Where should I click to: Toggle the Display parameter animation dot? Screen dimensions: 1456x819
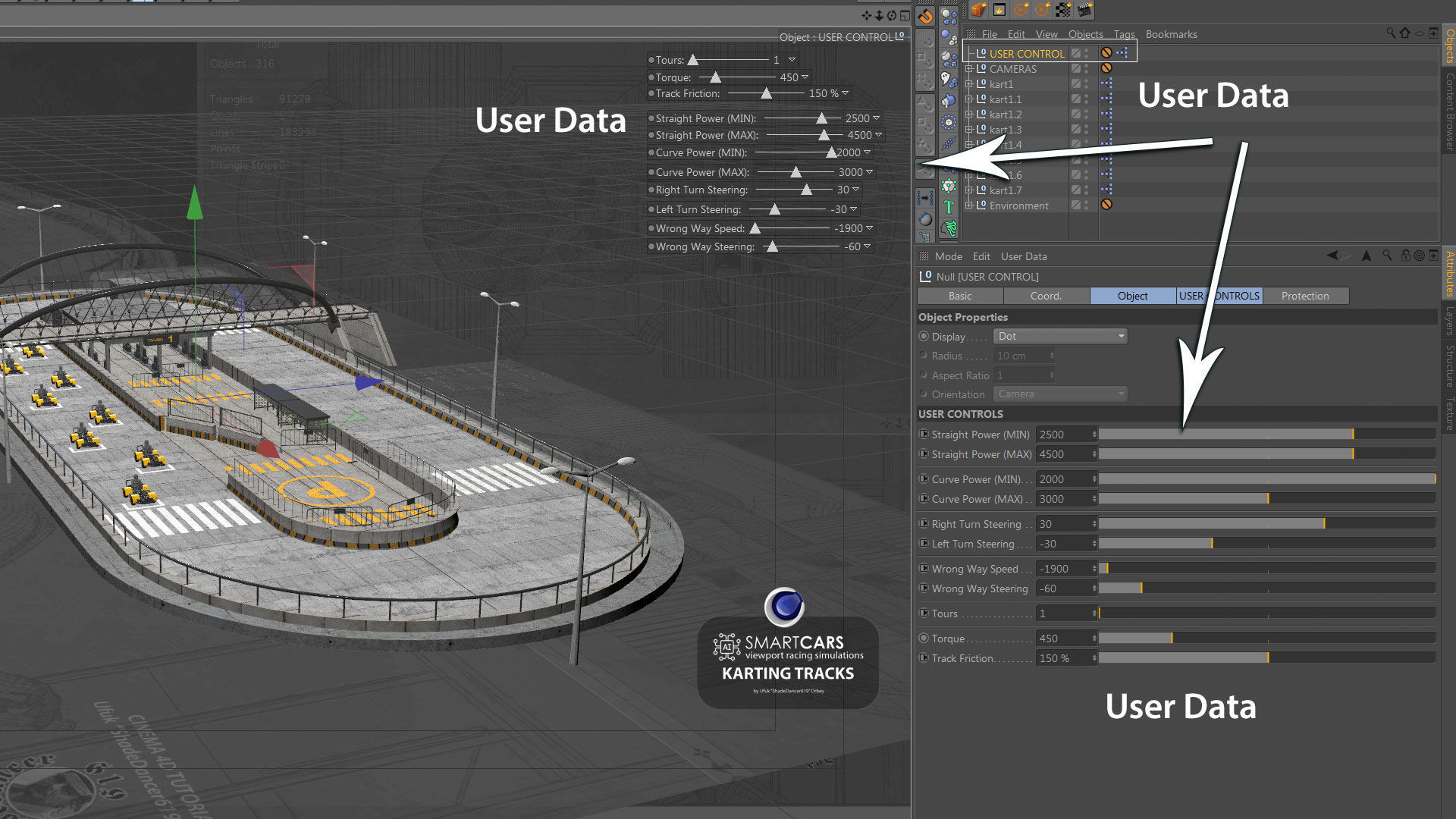(x=923, y=336)
